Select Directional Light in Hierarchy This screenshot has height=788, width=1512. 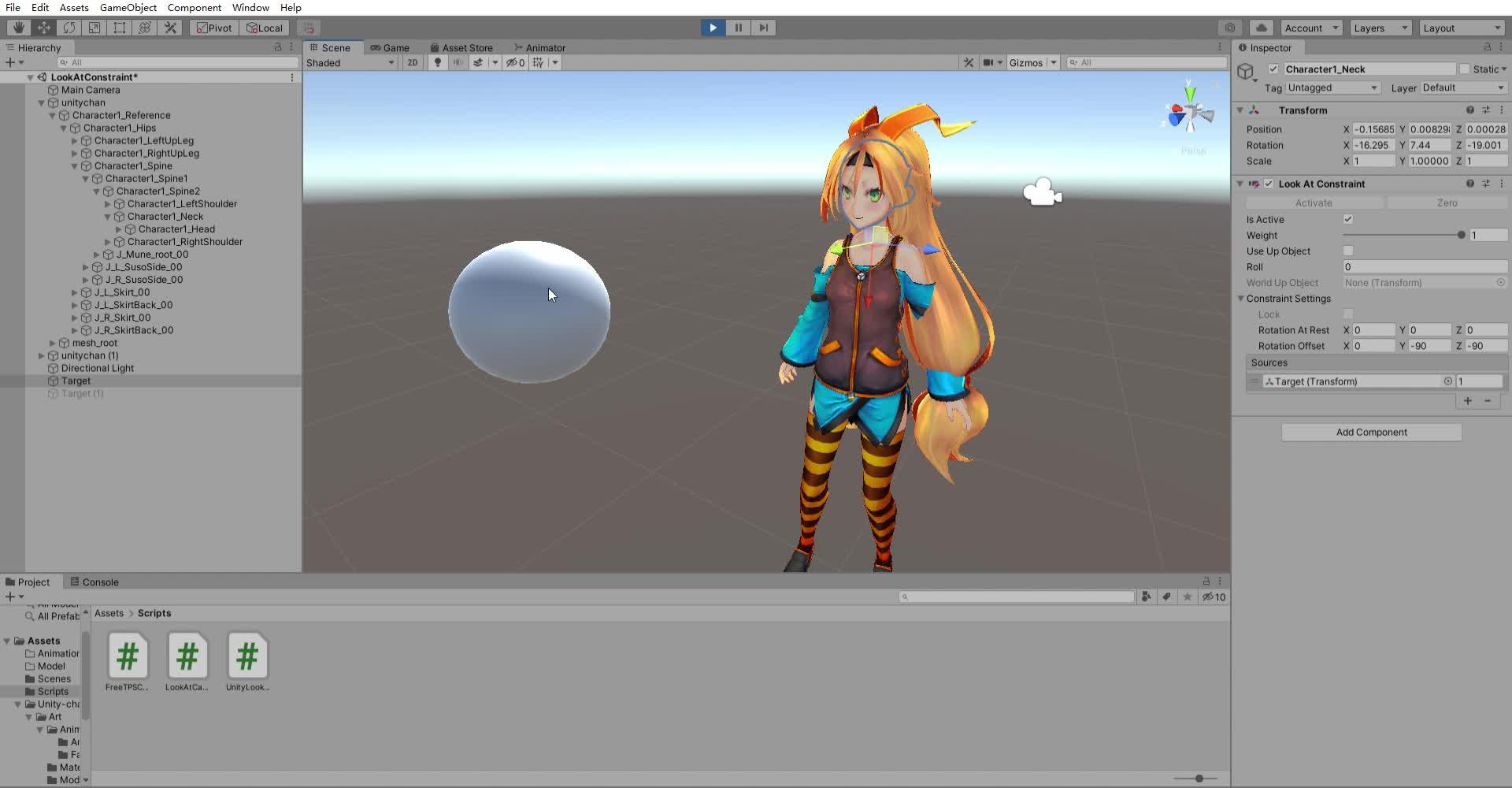click(98, 368)
